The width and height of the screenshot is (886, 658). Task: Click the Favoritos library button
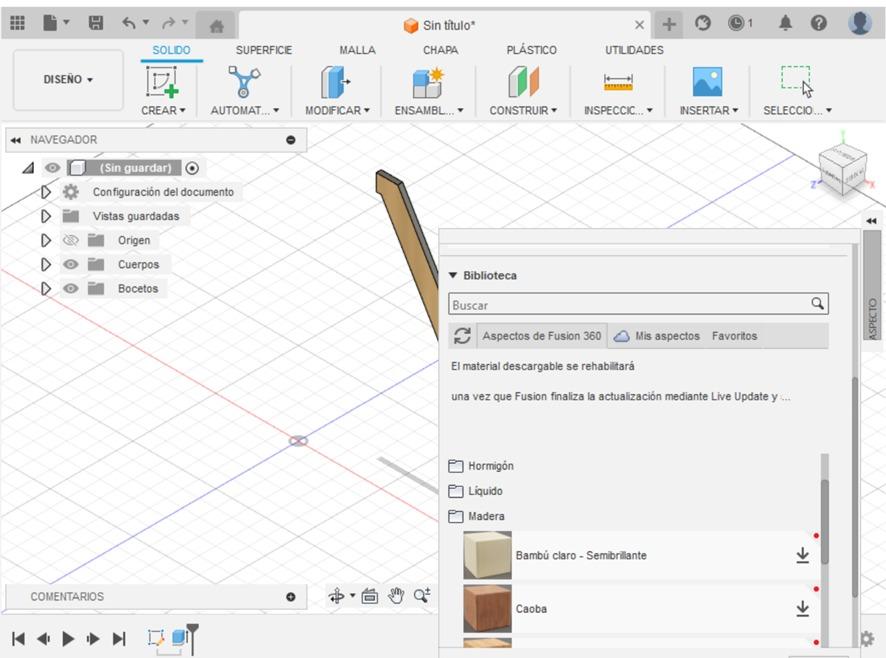734,336
